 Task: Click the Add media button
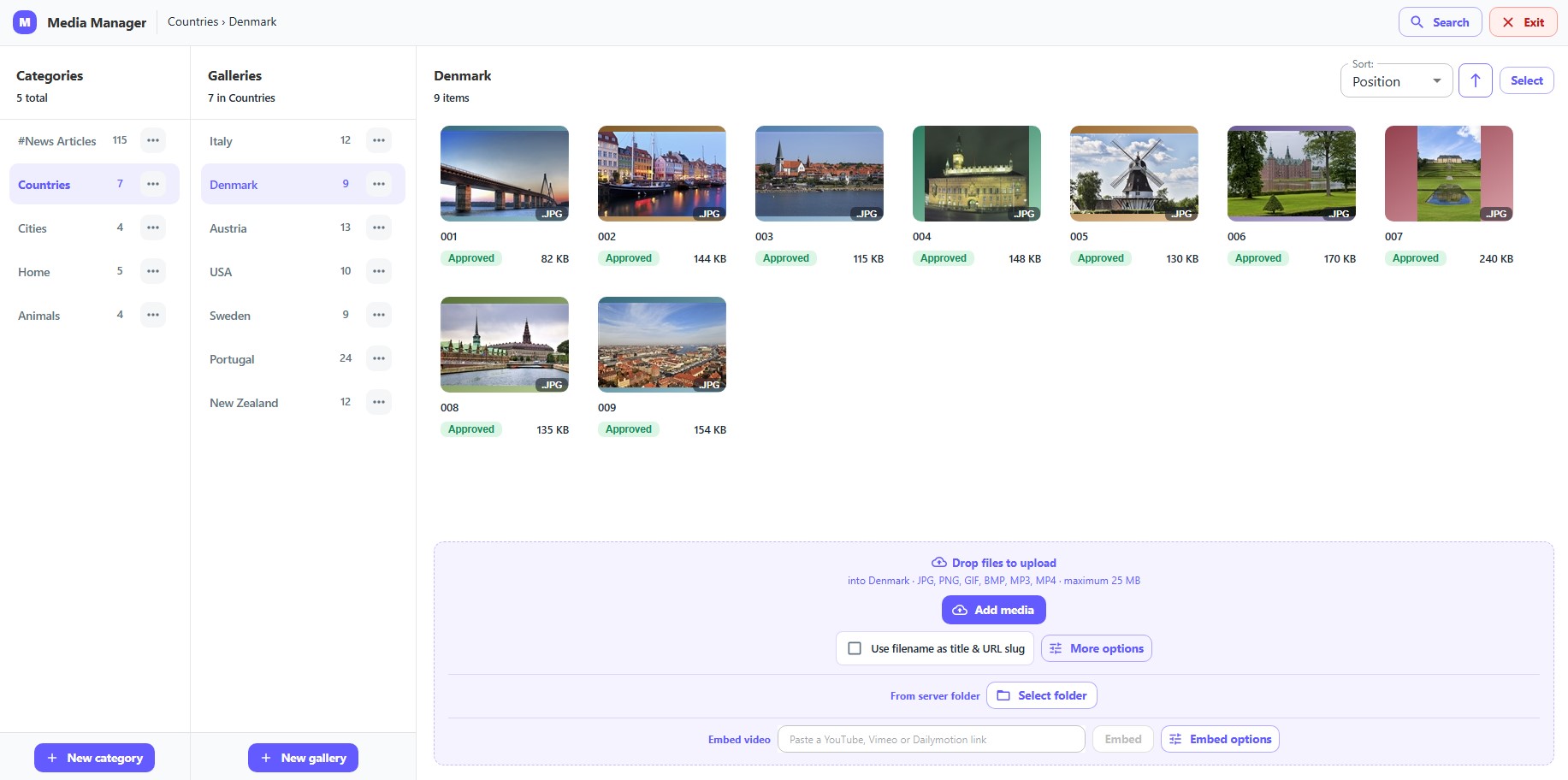[x=993, y=610]
